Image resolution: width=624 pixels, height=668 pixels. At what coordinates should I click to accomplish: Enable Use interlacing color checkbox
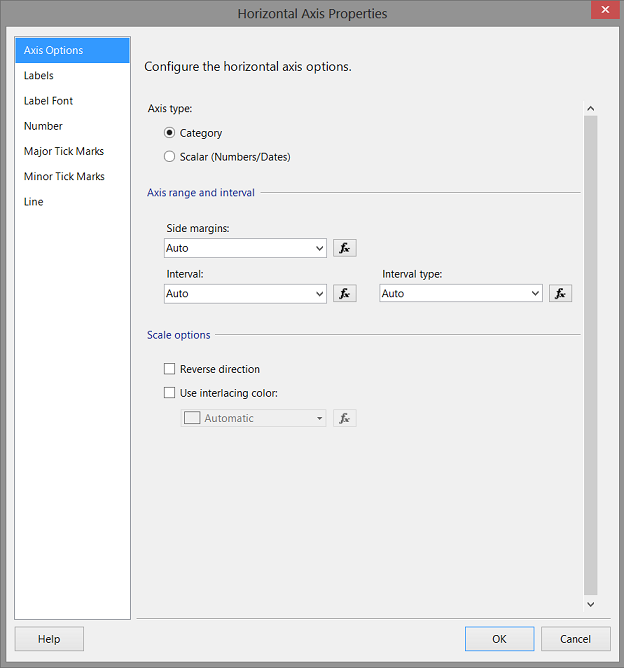tap(169, 393)
